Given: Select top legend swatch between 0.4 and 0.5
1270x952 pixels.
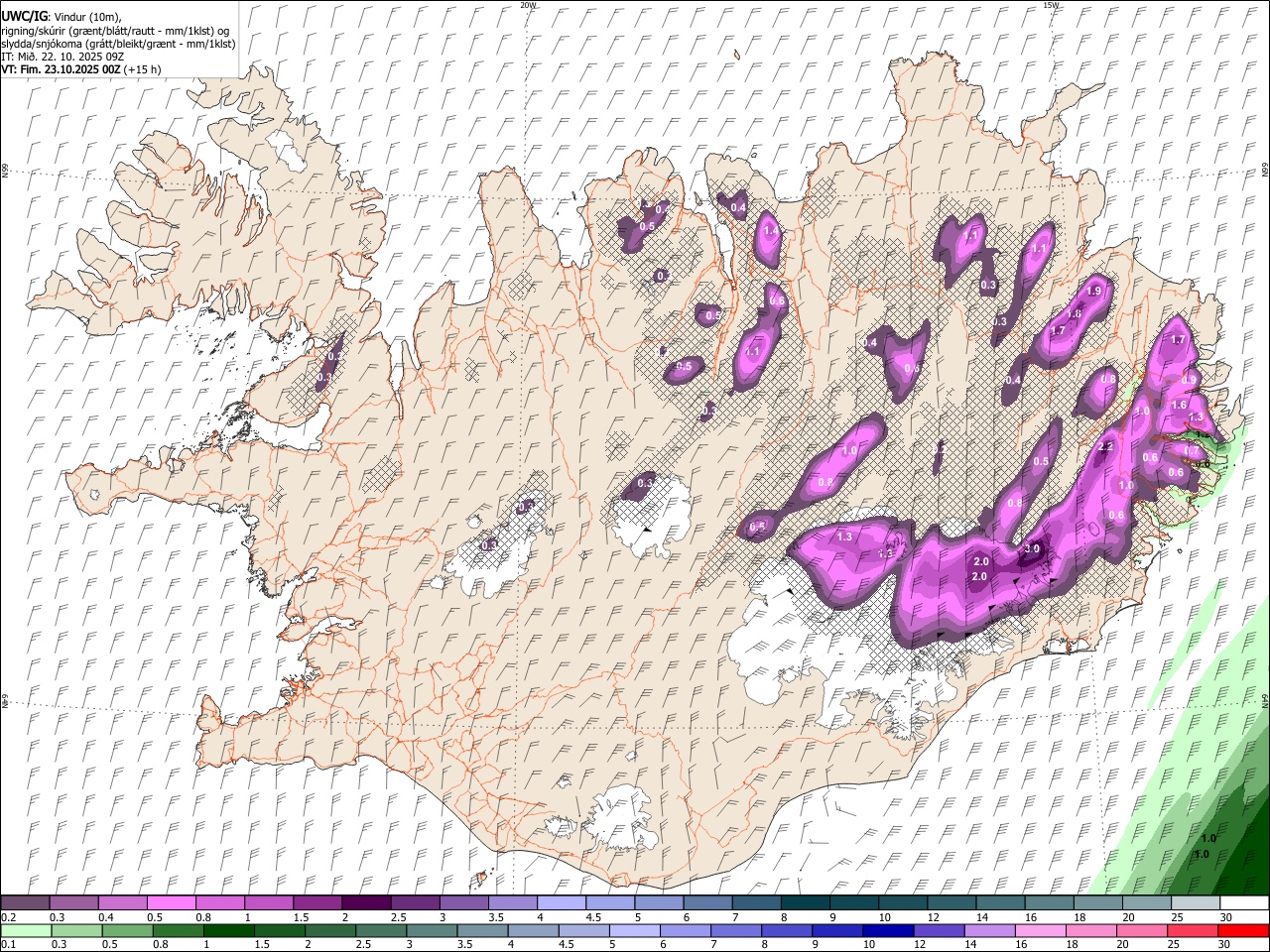Looking at the screenshot, I should pyautogui.click(x=122, y=902).
